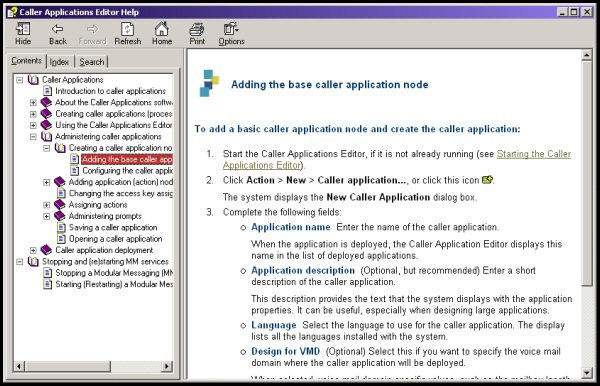Refresh the help page
Viewport: 600px width, 386px height.
[127, 34]
